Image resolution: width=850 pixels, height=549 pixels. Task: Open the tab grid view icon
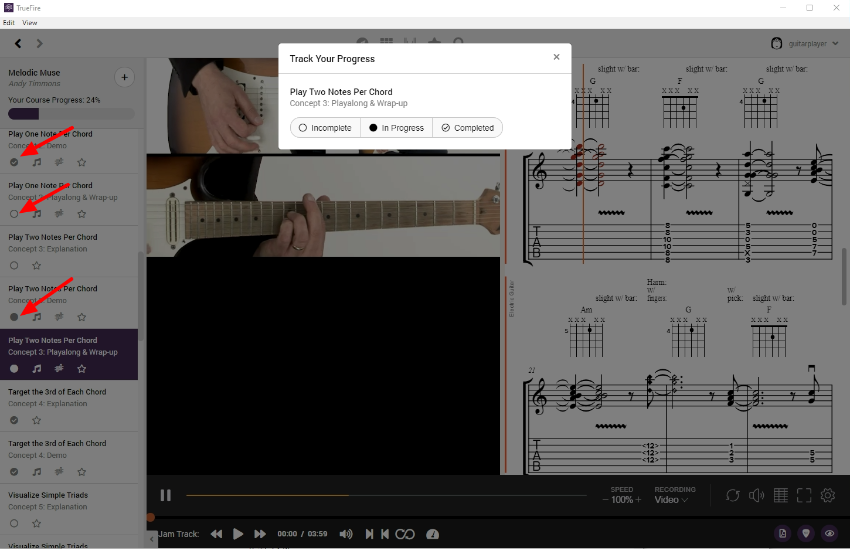(781, 495)
